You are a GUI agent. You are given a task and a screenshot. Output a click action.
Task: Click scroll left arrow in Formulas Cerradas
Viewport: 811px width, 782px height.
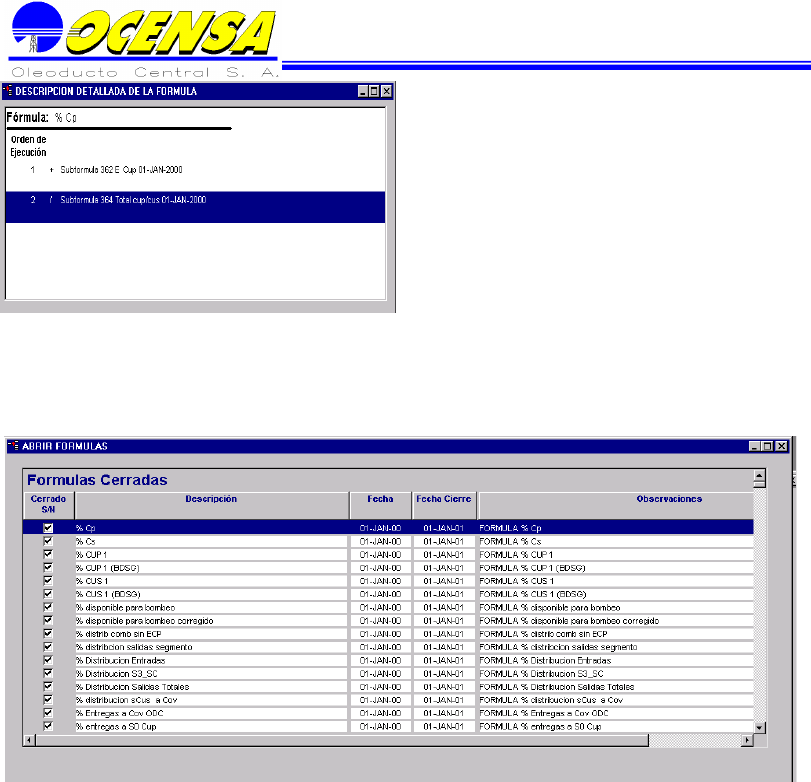pos(29,740)
